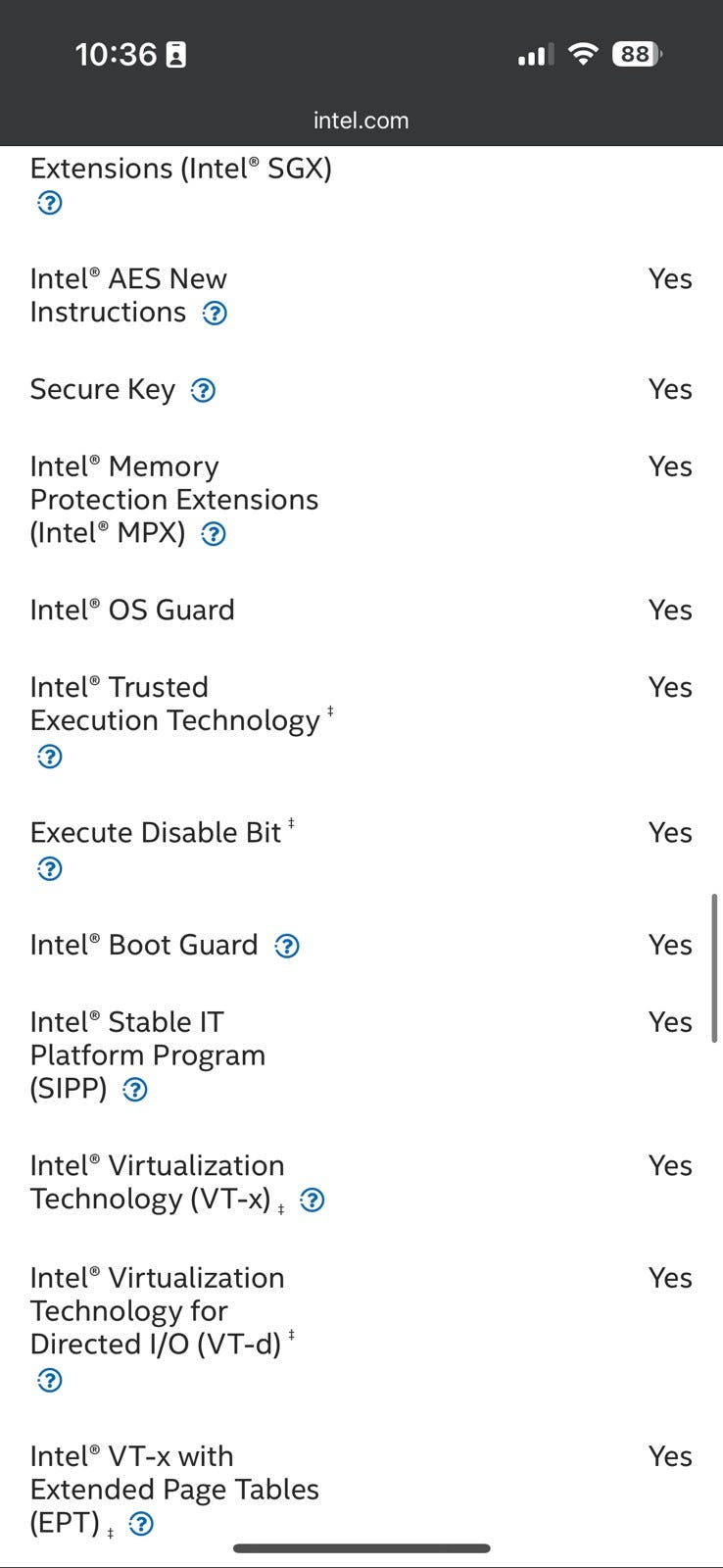723x1568 pixels.
Task: Show info for Trusted Execution Technology
Action: [49, 757]
